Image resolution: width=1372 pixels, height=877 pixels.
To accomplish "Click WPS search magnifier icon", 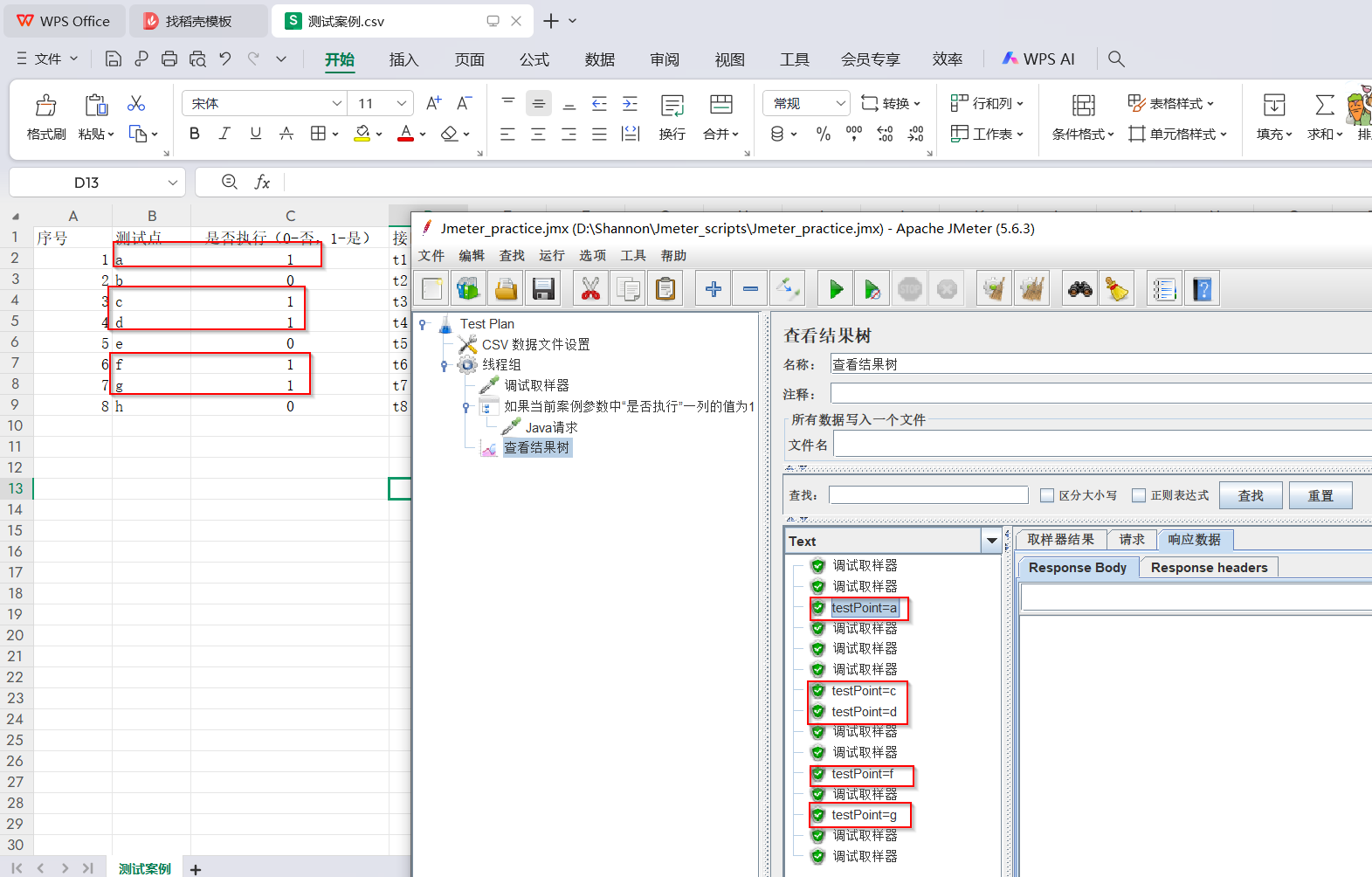I will [1116, 59].
